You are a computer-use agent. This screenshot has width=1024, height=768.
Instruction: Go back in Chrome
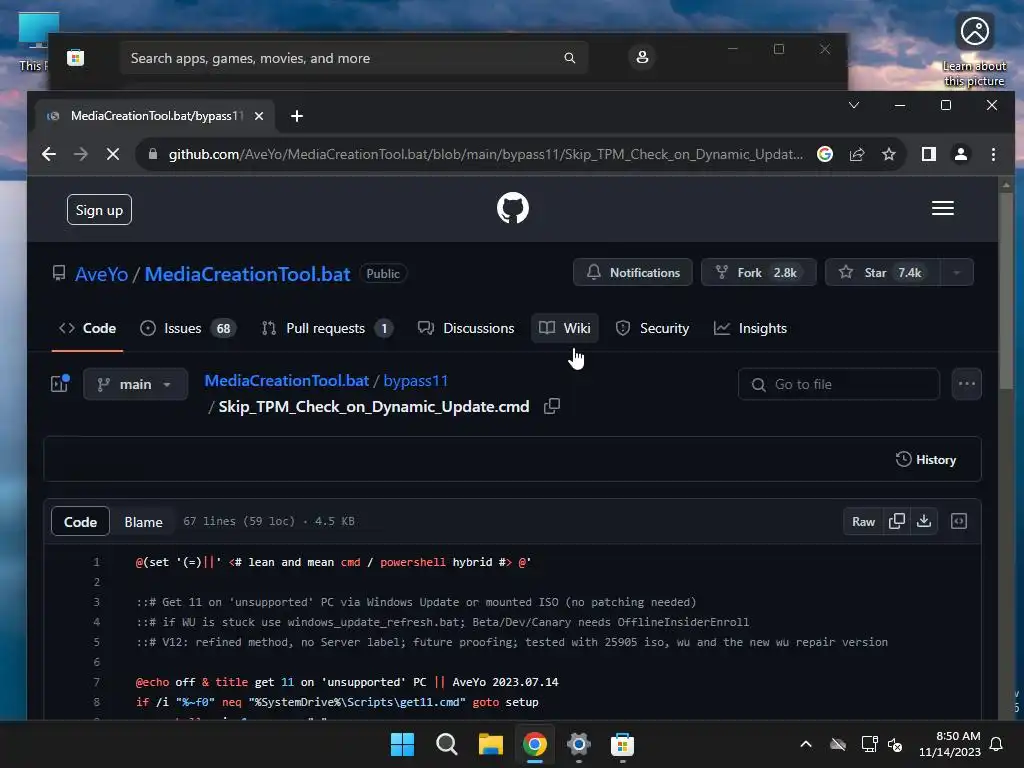(x=49, y=154)
